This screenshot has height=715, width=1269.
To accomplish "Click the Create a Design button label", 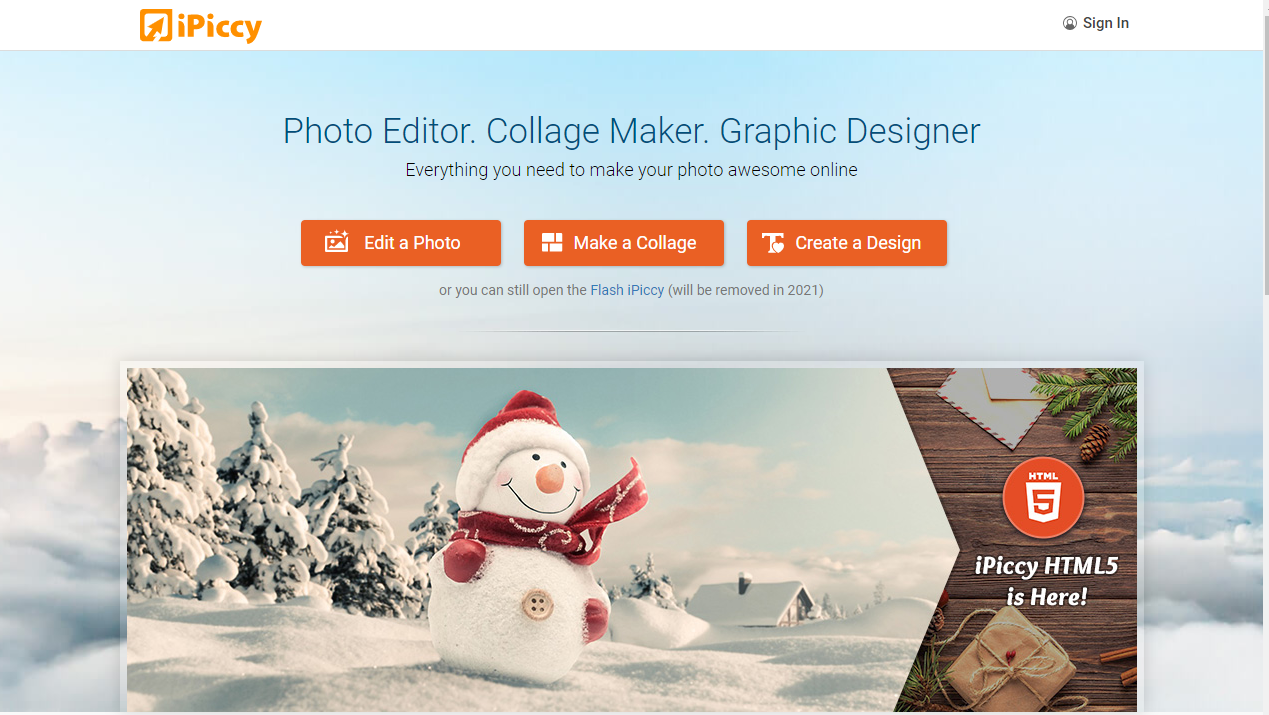I will click(858, 243).
